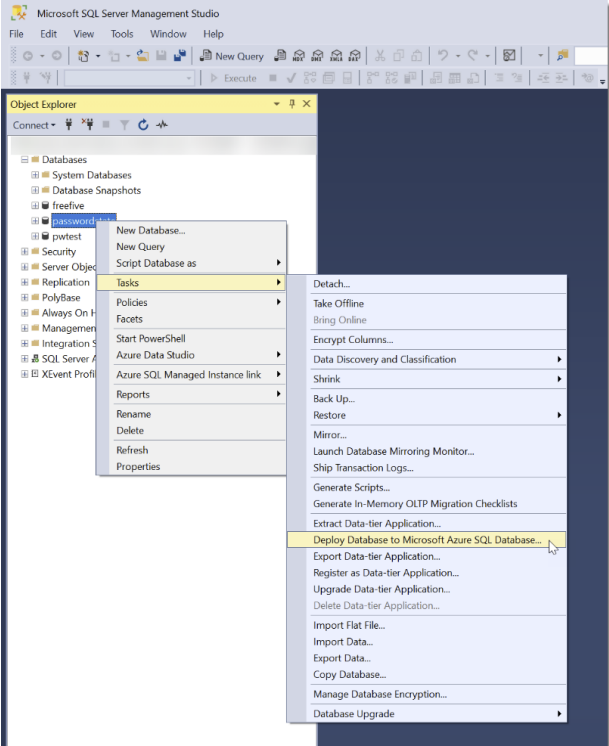Click the Database Engine Query icon

point(280,56)
